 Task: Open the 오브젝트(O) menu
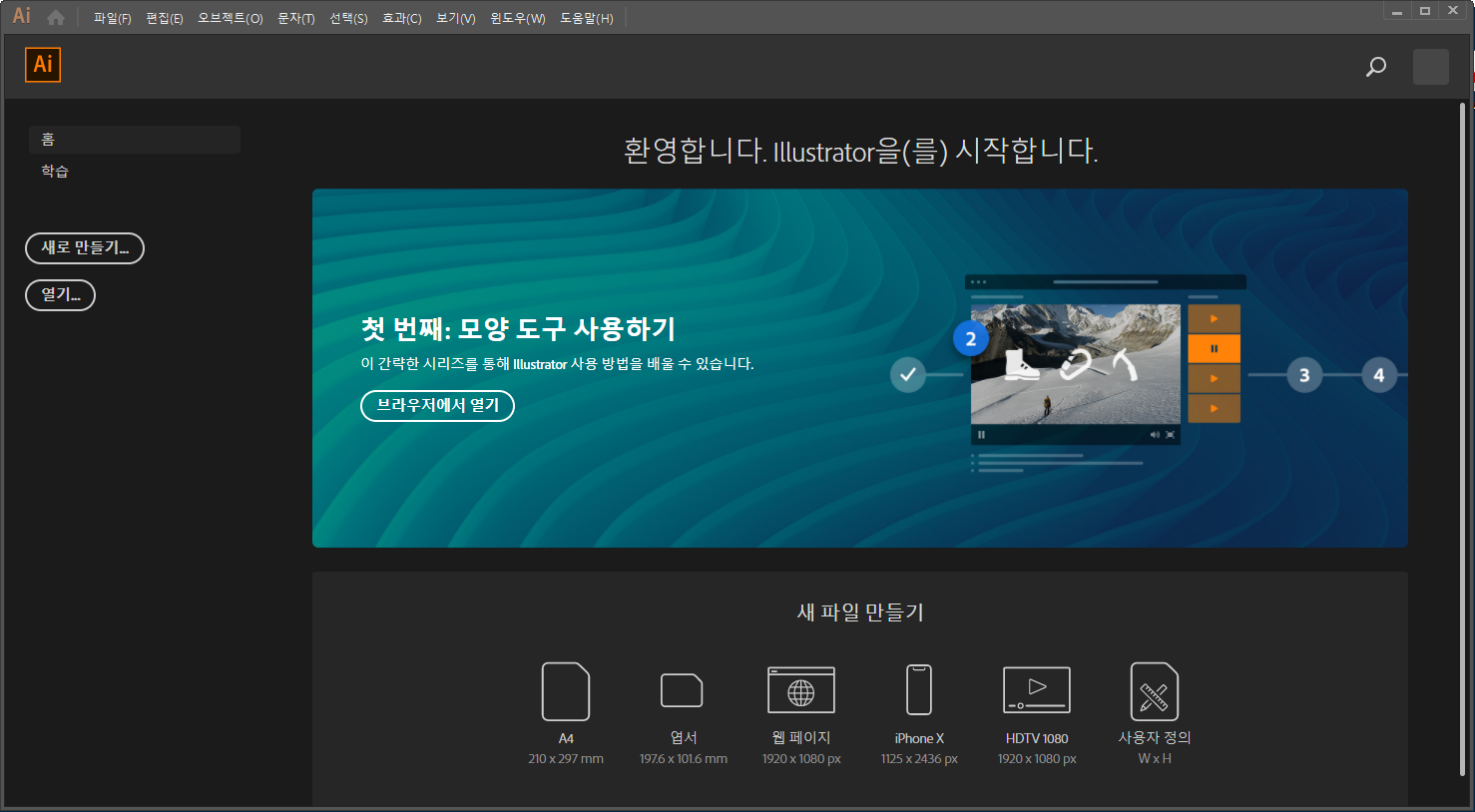pyautogui.click(x=231, y=18)
